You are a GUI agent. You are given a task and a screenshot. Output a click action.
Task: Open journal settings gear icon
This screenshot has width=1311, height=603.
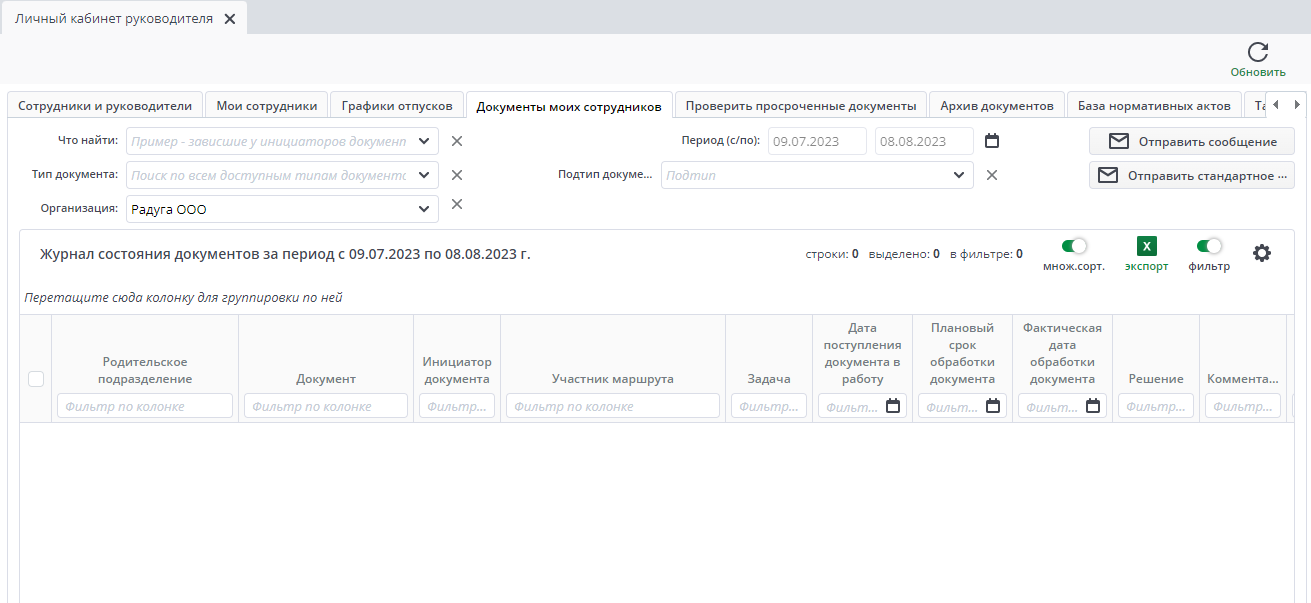click(1262, 253)
